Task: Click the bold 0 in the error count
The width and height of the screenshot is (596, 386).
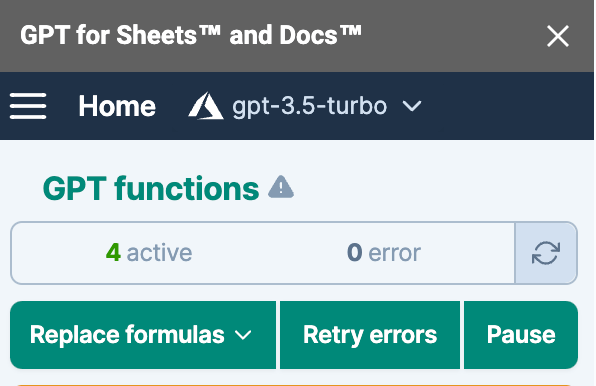Action: pos(354,253)
